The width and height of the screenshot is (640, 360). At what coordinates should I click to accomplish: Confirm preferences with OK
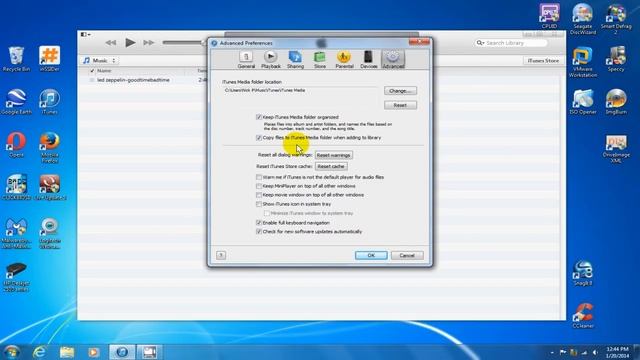point(371,256)
